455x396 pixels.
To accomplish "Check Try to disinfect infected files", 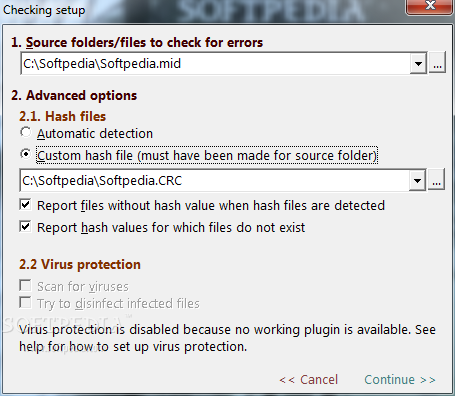I will pyautogui.click(x=25, y=303).
